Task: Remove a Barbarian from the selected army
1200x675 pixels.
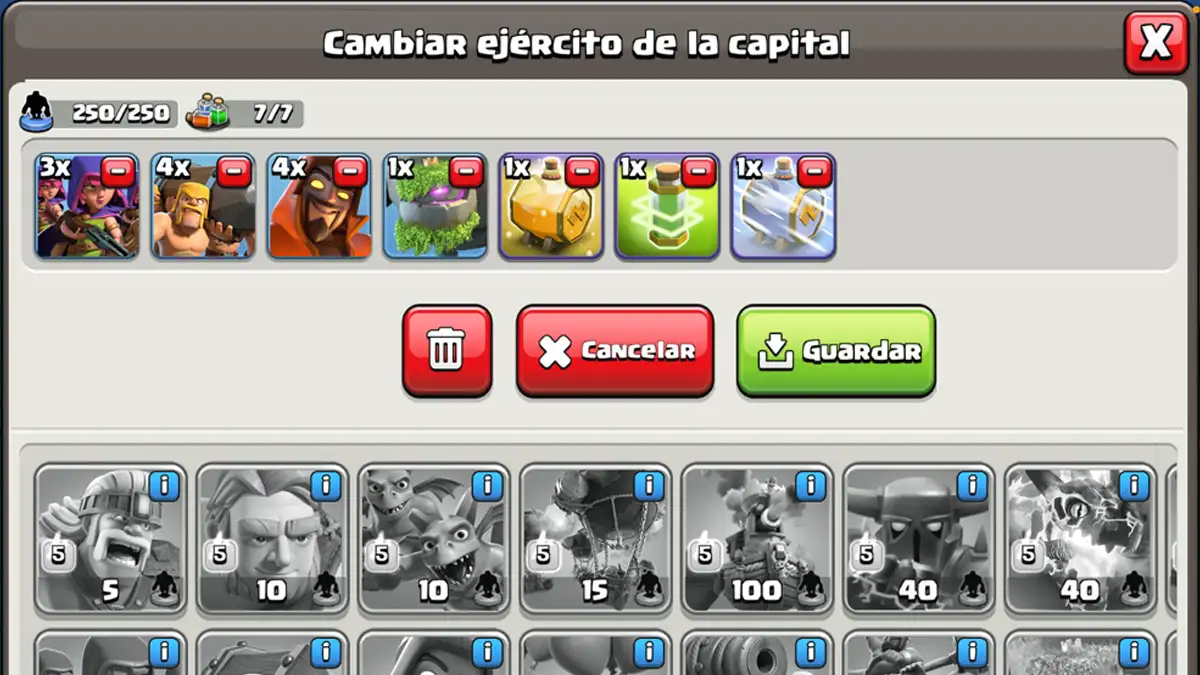Action: 235,172
